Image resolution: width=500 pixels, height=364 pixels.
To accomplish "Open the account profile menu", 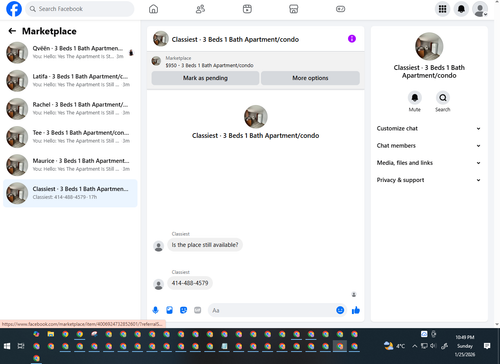I will coord(480,9).
